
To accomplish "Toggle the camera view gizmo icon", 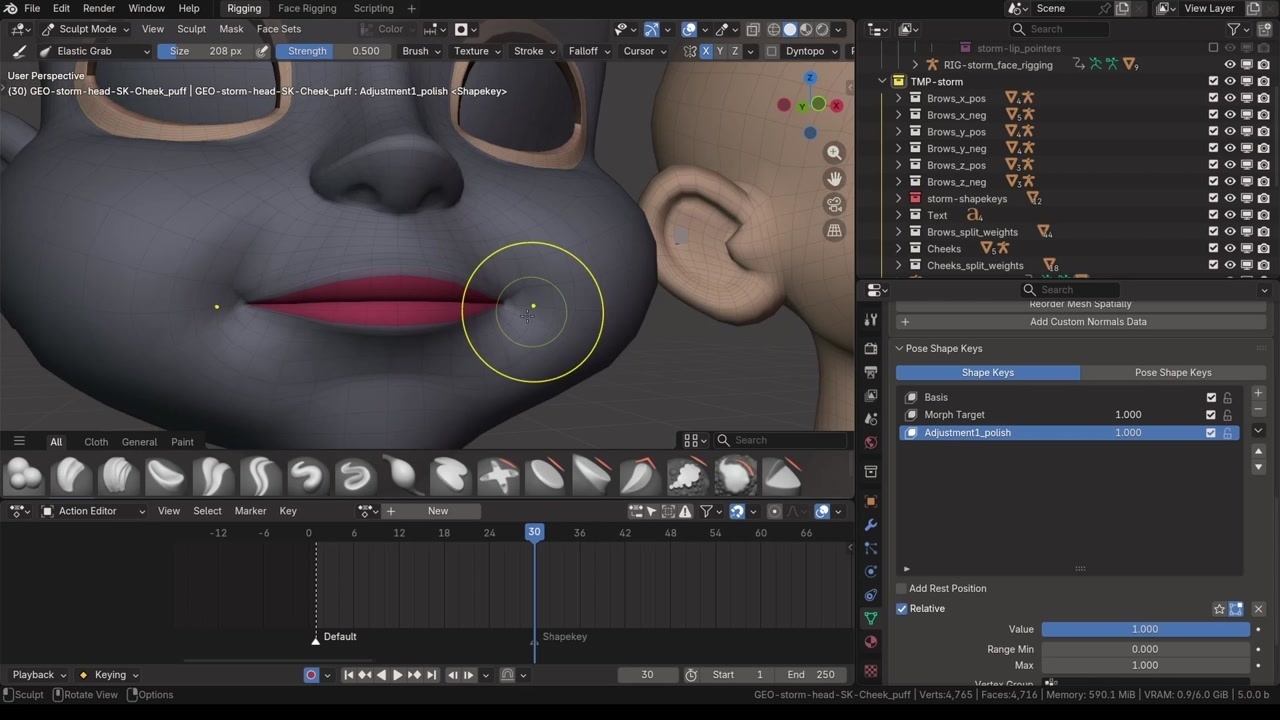I will [834, 204].
